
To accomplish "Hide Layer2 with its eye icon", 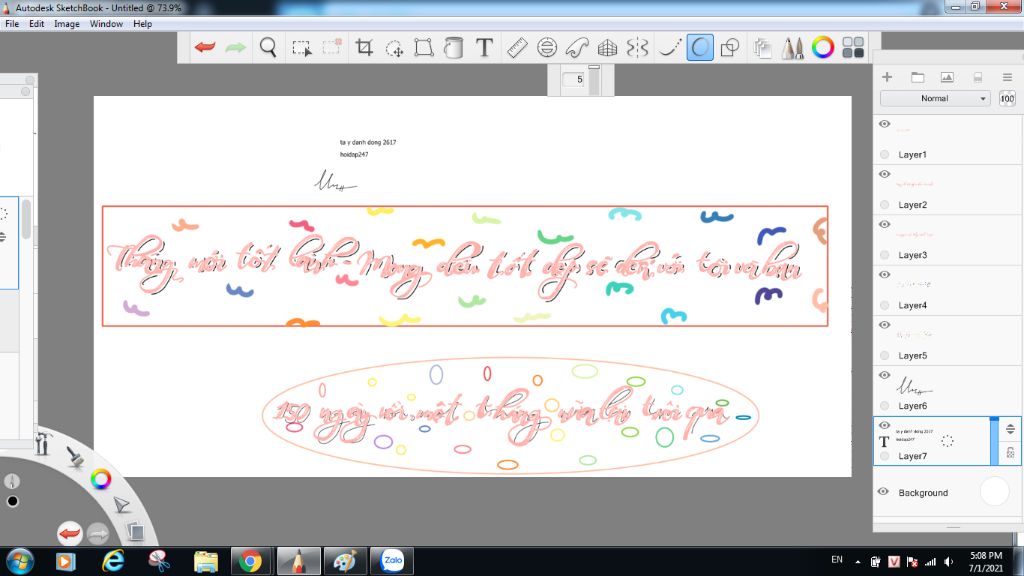I will (885, 174).
